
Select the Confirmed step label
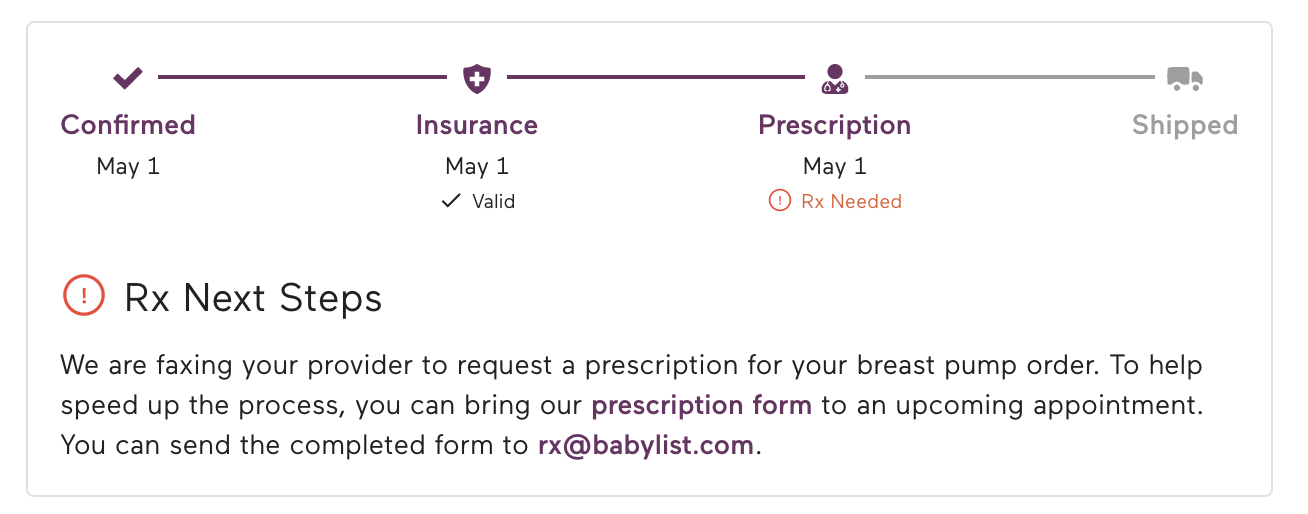pos(128,125)
